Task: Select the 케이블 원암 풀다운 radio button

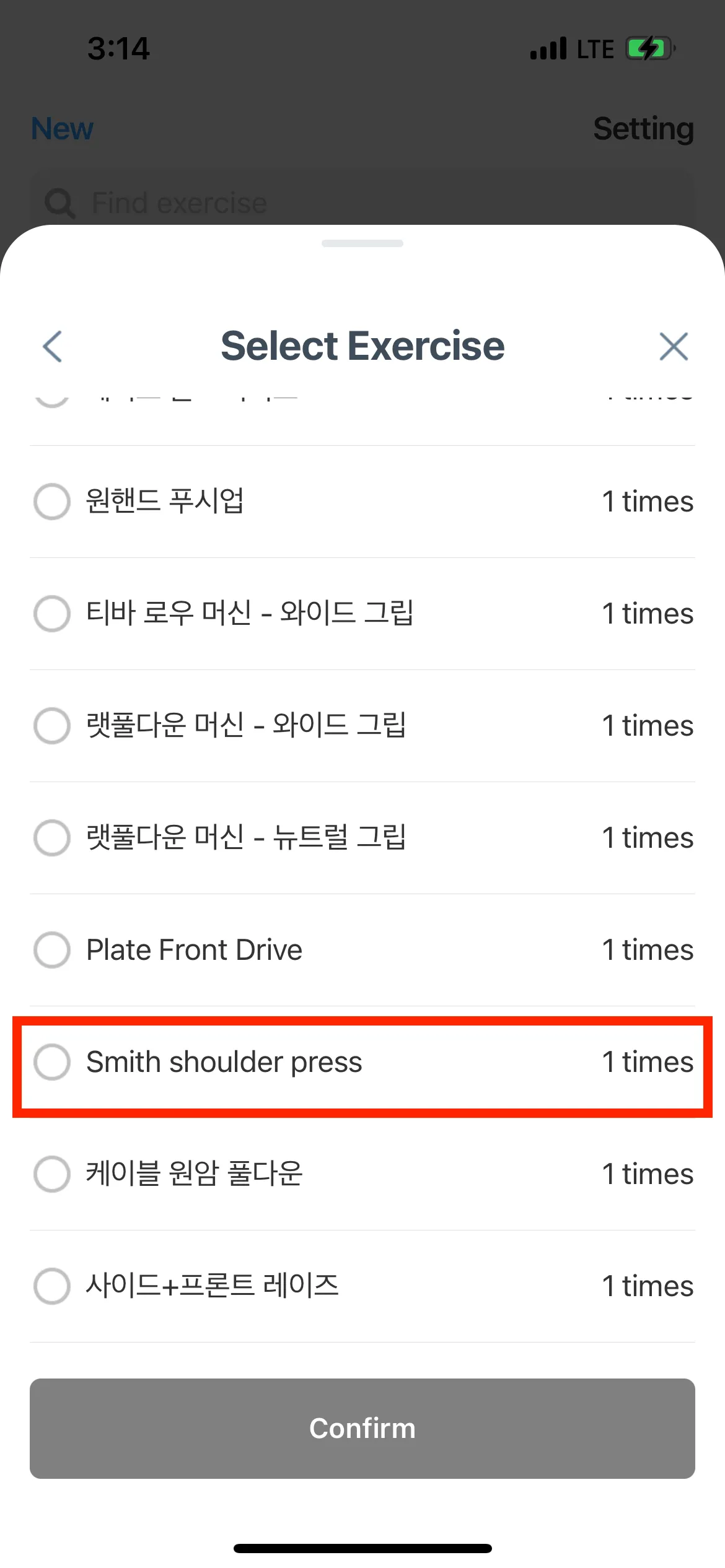Action: (52, 1174)
